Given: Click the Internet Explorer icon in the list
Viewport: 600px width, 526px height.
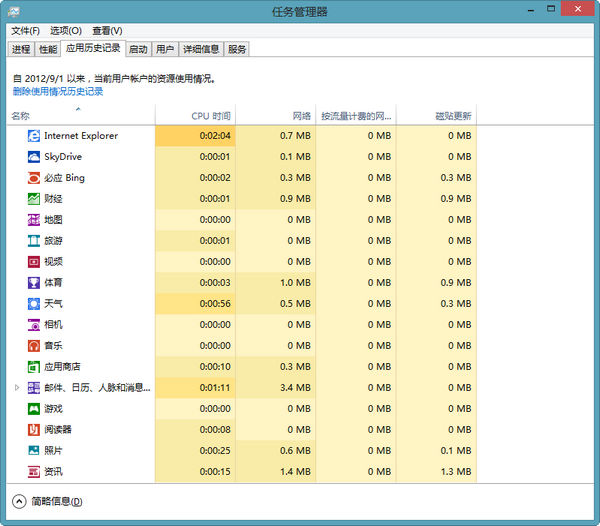Looking at the screenshot, I should (33, 136).
